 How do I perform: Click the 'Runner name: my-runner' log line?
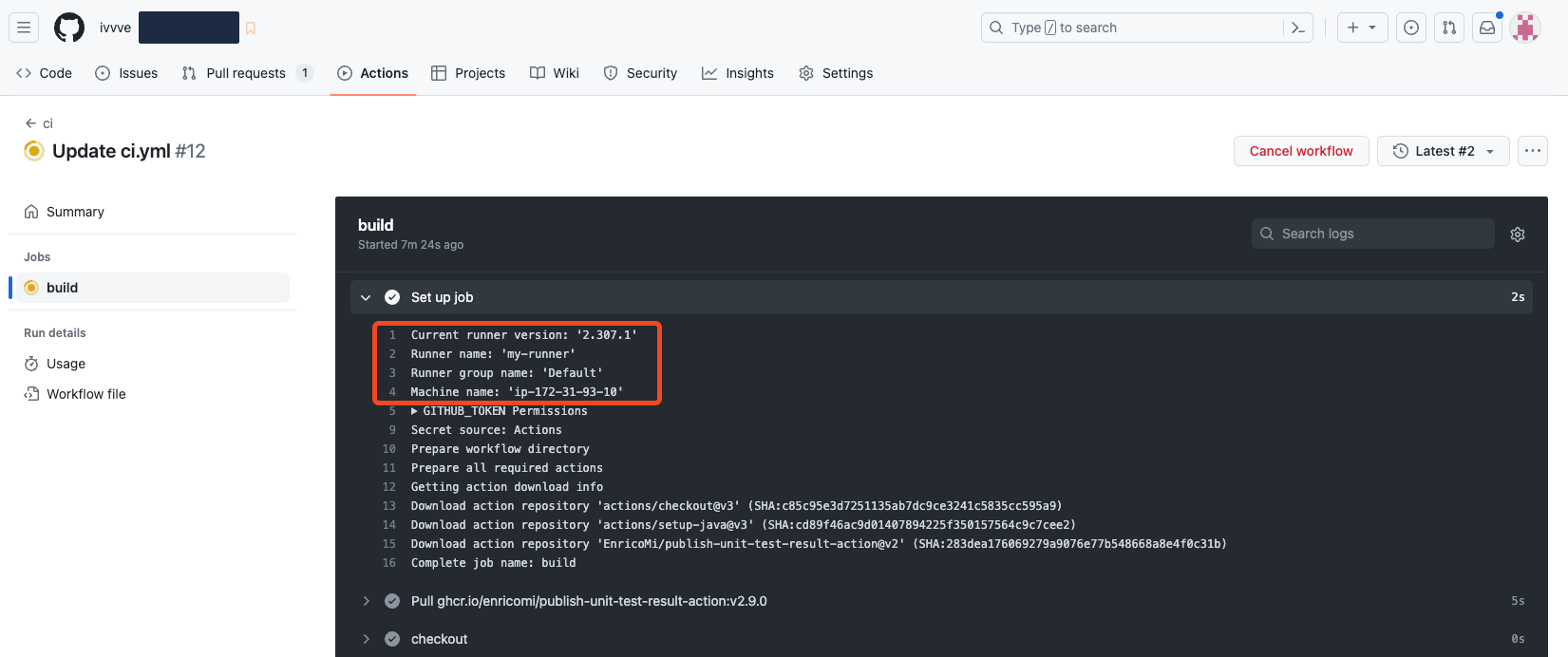point(493,354)
